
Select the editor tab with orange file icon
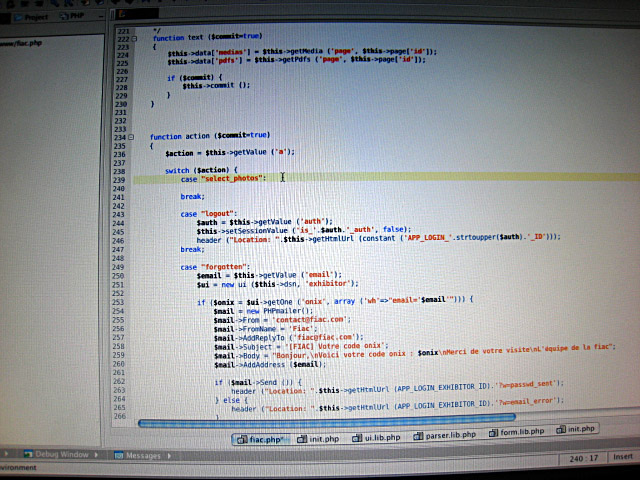[137, 14]
